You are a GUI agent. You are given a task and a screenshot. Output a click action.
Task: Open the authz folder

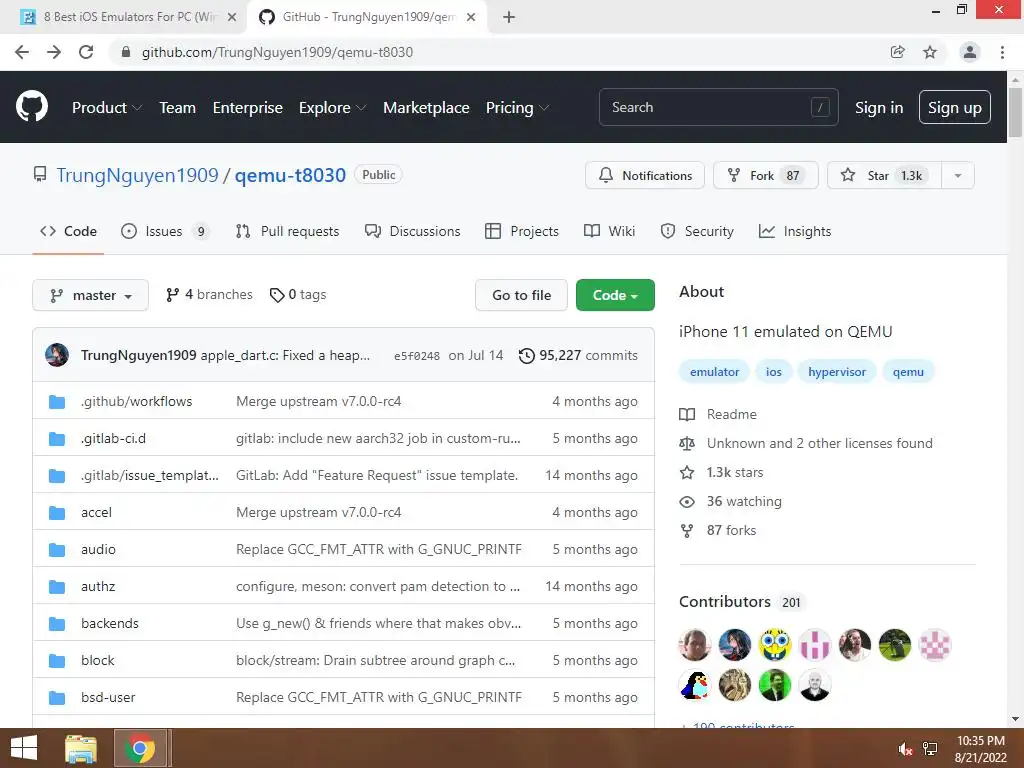coord(98,586)
